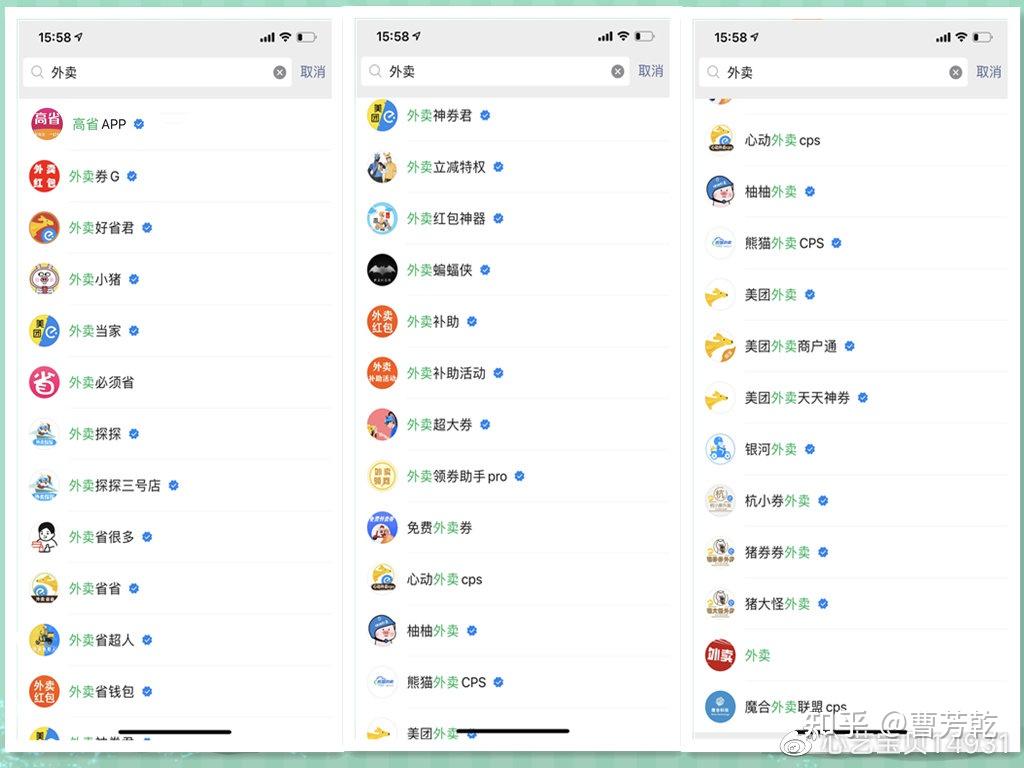Select the 外卖立减特权 avatar
The height and width of the screenshot is (768, 1024).
click(x=382, y=167)
